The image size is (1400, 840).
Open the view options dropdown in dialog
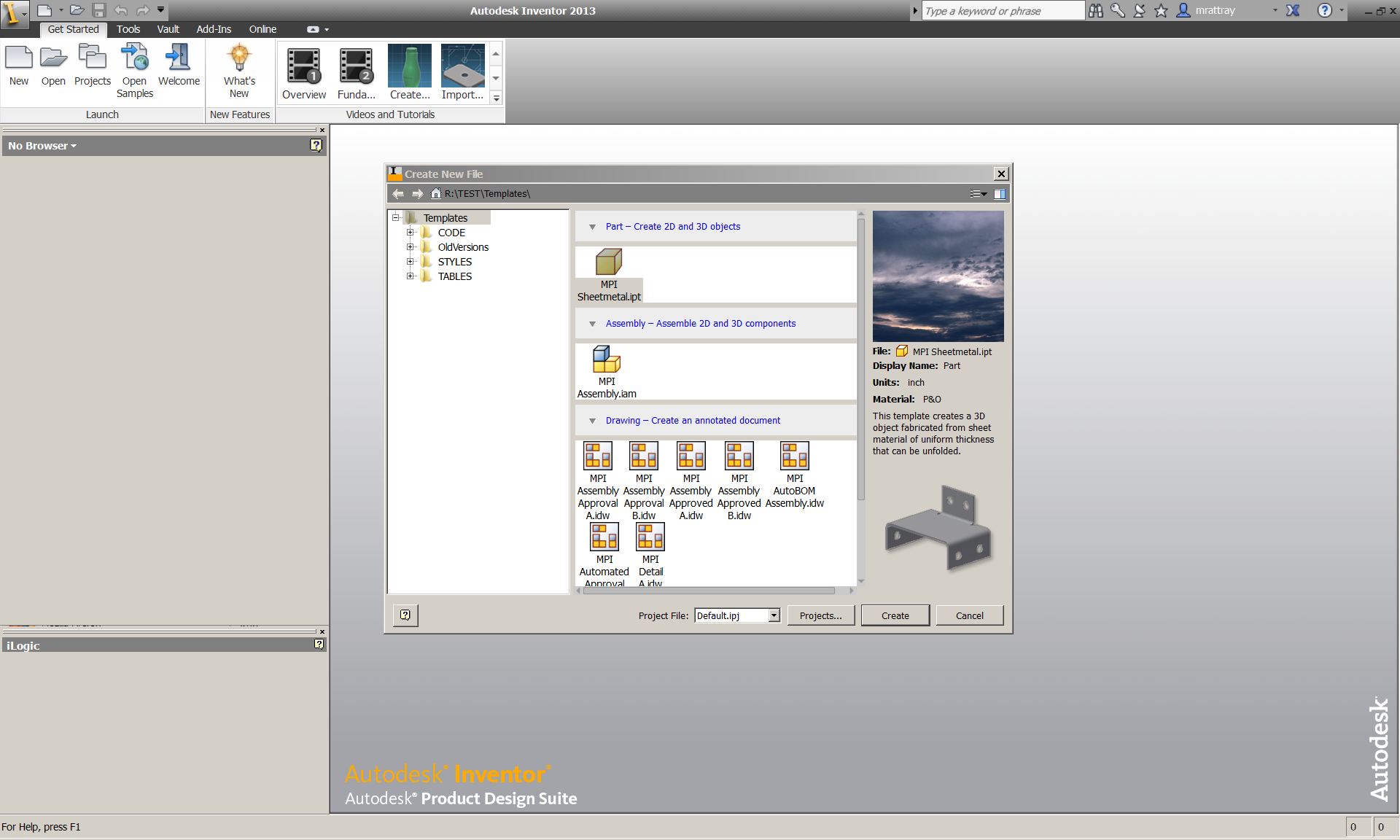(978, 193)
